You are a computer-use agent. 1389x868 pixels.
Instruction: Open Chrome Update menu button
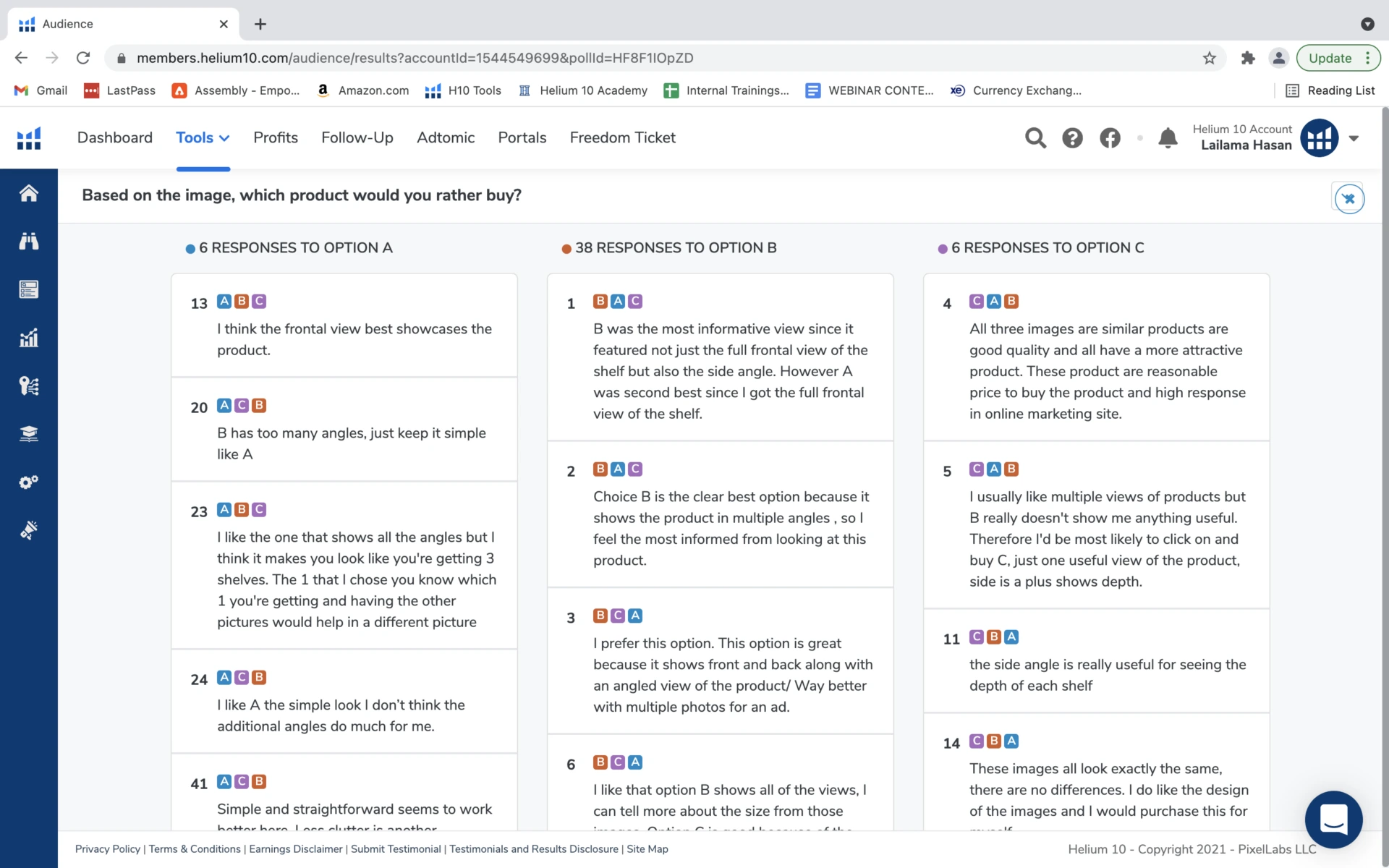point(1338,58)
